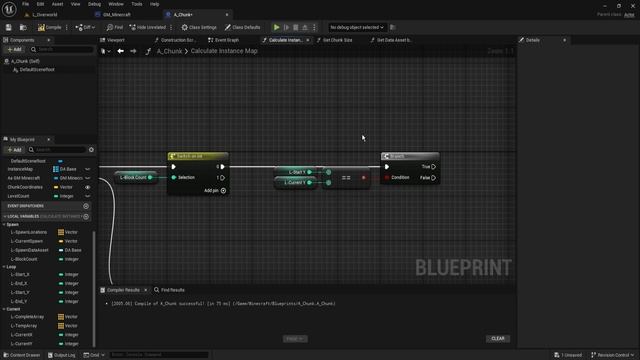Click L-Block Count variable node
Viewport: 640px width, 360px height.
pyautogui.click(x=136, y=178)
